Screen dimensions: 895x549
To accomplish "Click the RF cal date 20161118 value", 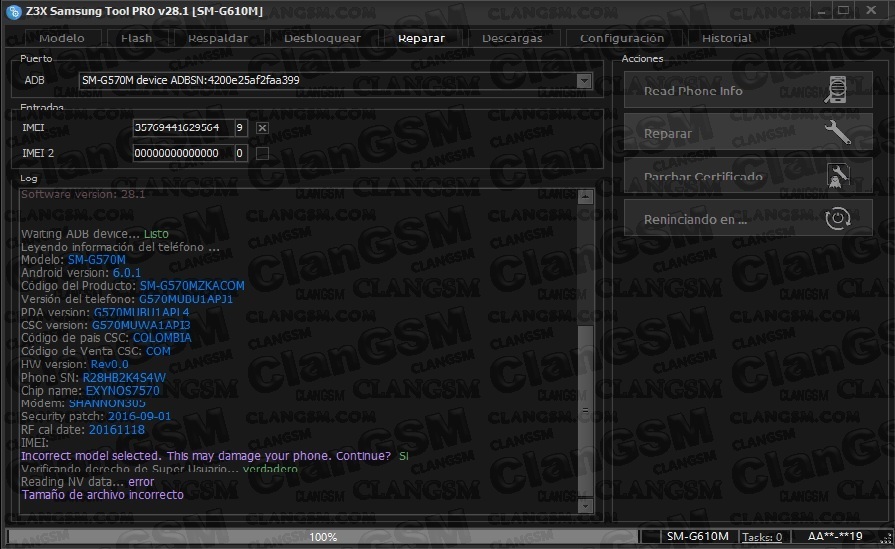I will pyautogui.click(x=116, y=430).
